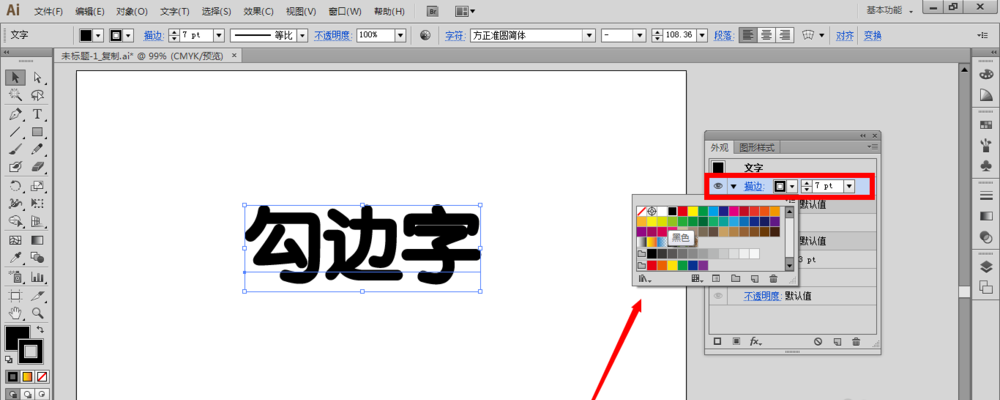The image size is (1000, 400).
Task: Collapse the 描边 row disclosure triangle
Action: [733, 186]
